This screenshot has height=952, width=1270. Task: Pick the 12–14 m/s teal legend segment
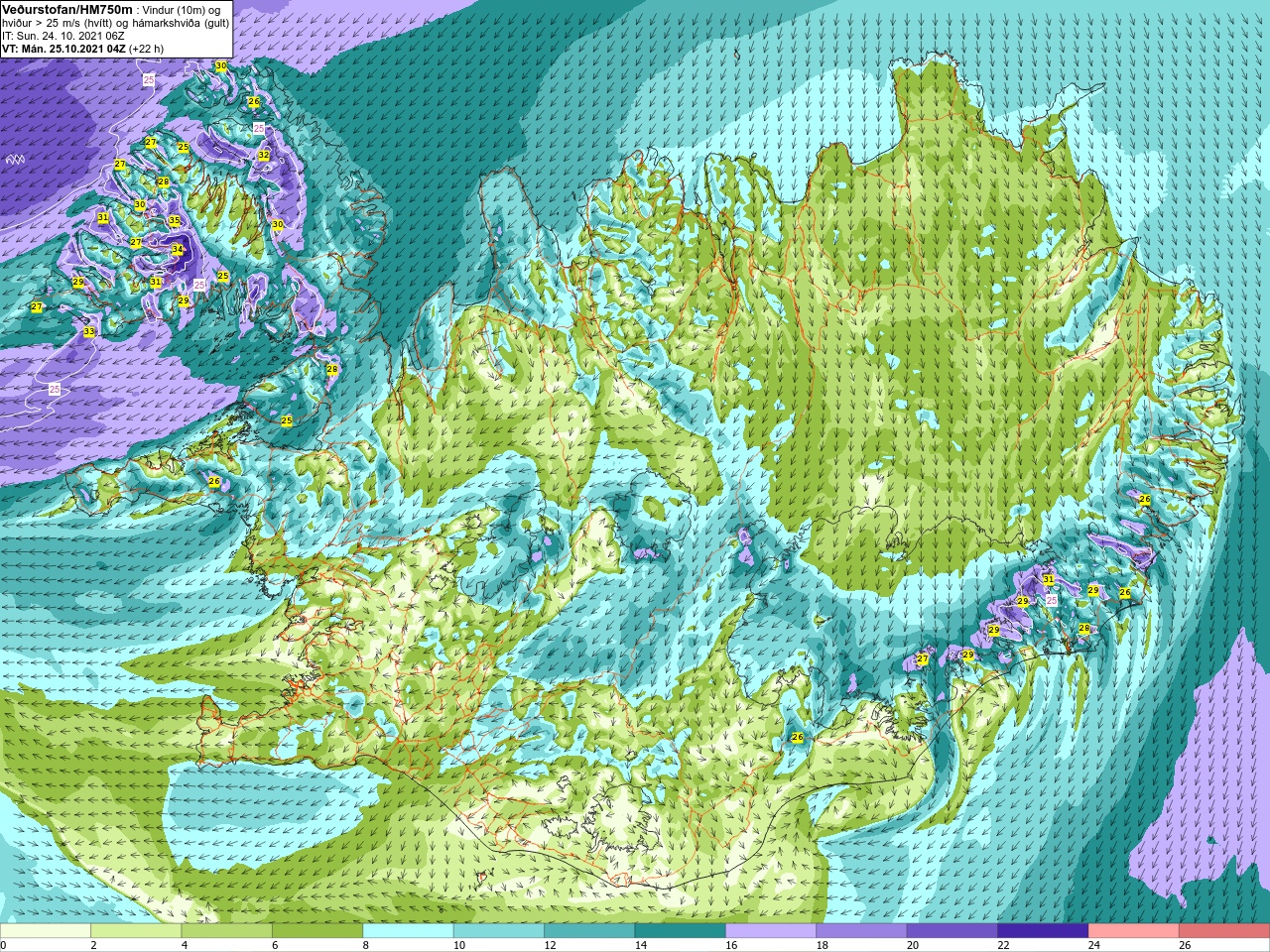coord(589,931)
